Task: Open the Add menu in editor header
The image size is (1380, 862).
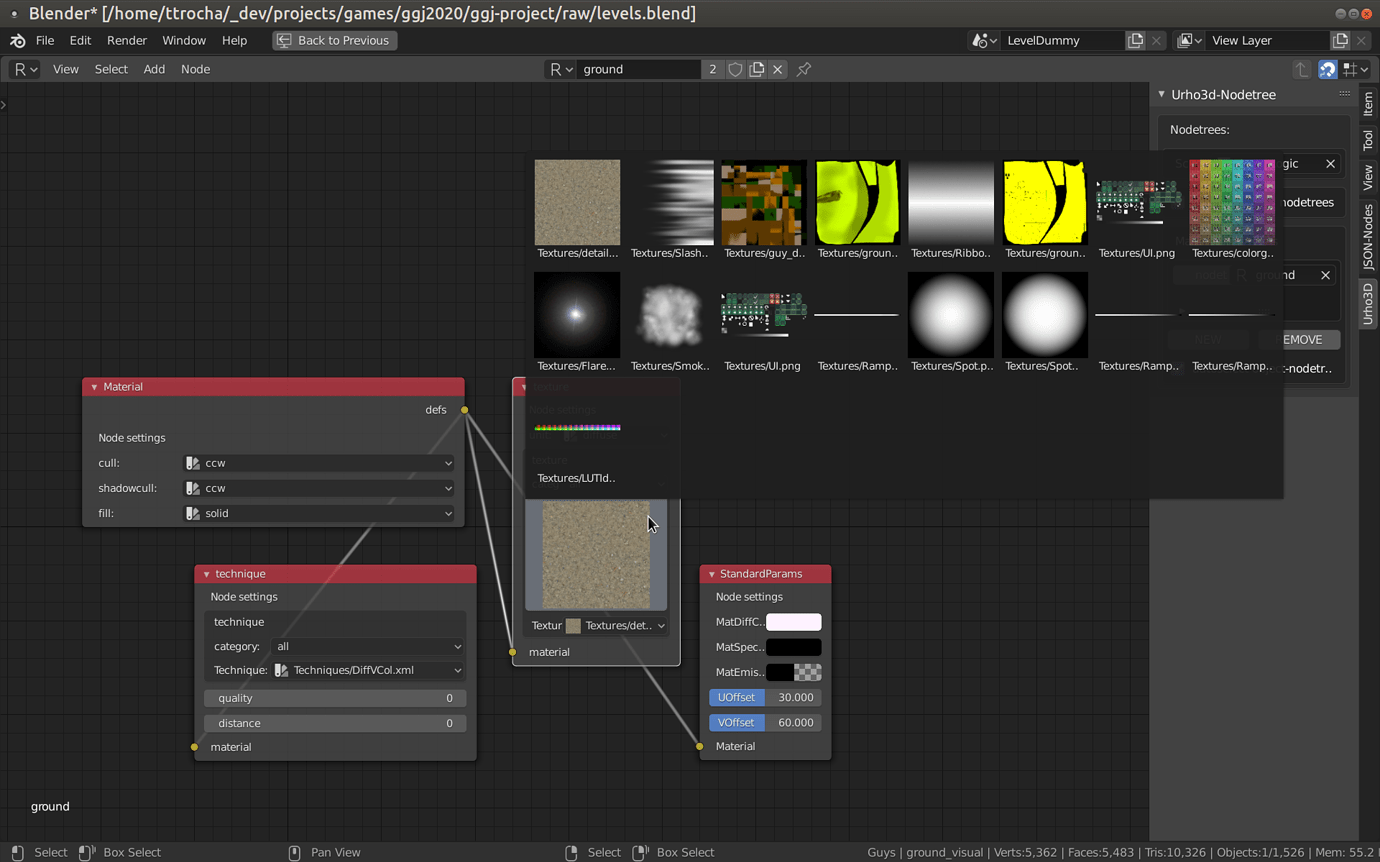Action: coord(154,69)
